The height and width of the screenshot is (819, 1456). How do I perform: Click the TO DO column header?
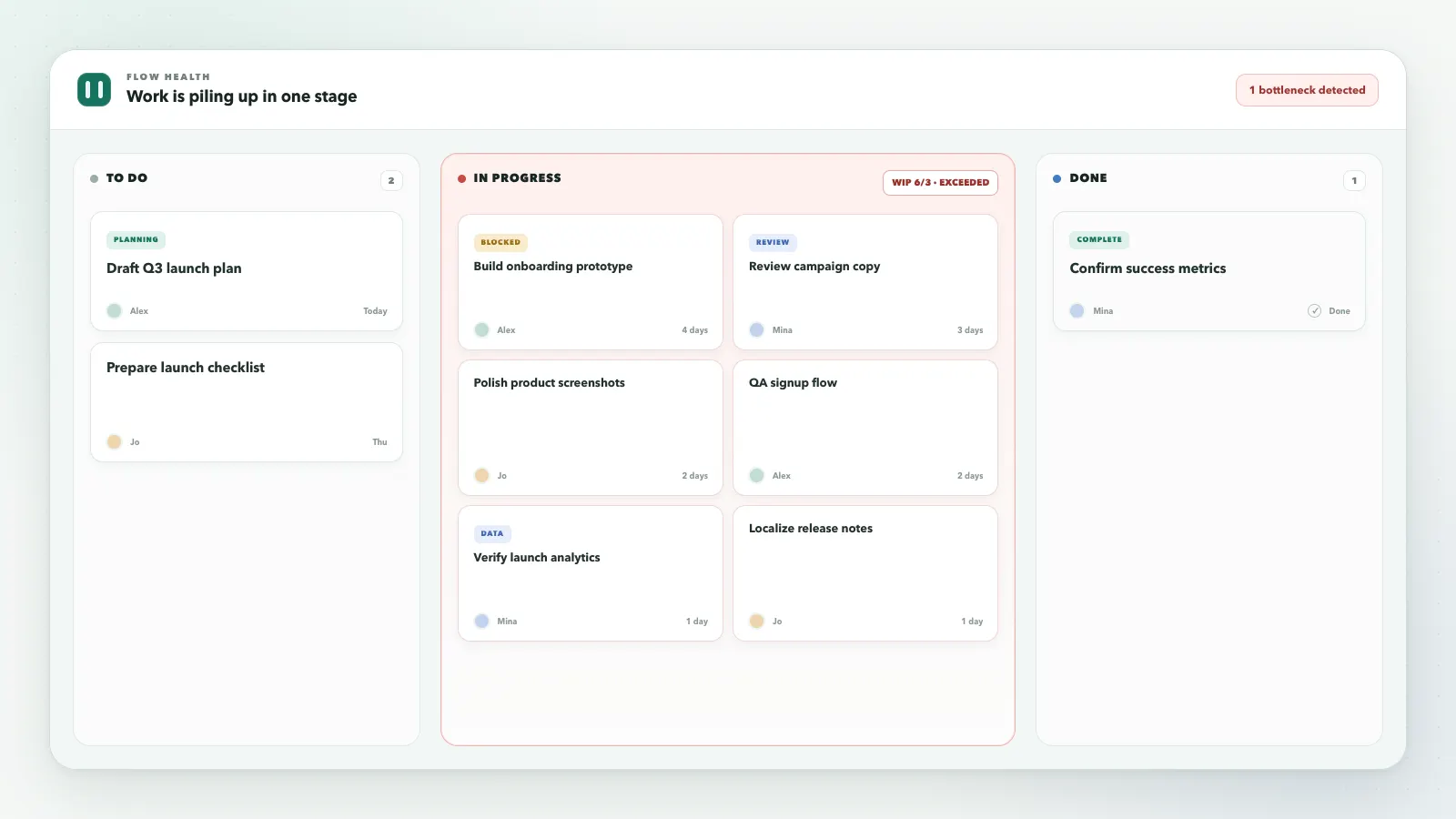126,178
